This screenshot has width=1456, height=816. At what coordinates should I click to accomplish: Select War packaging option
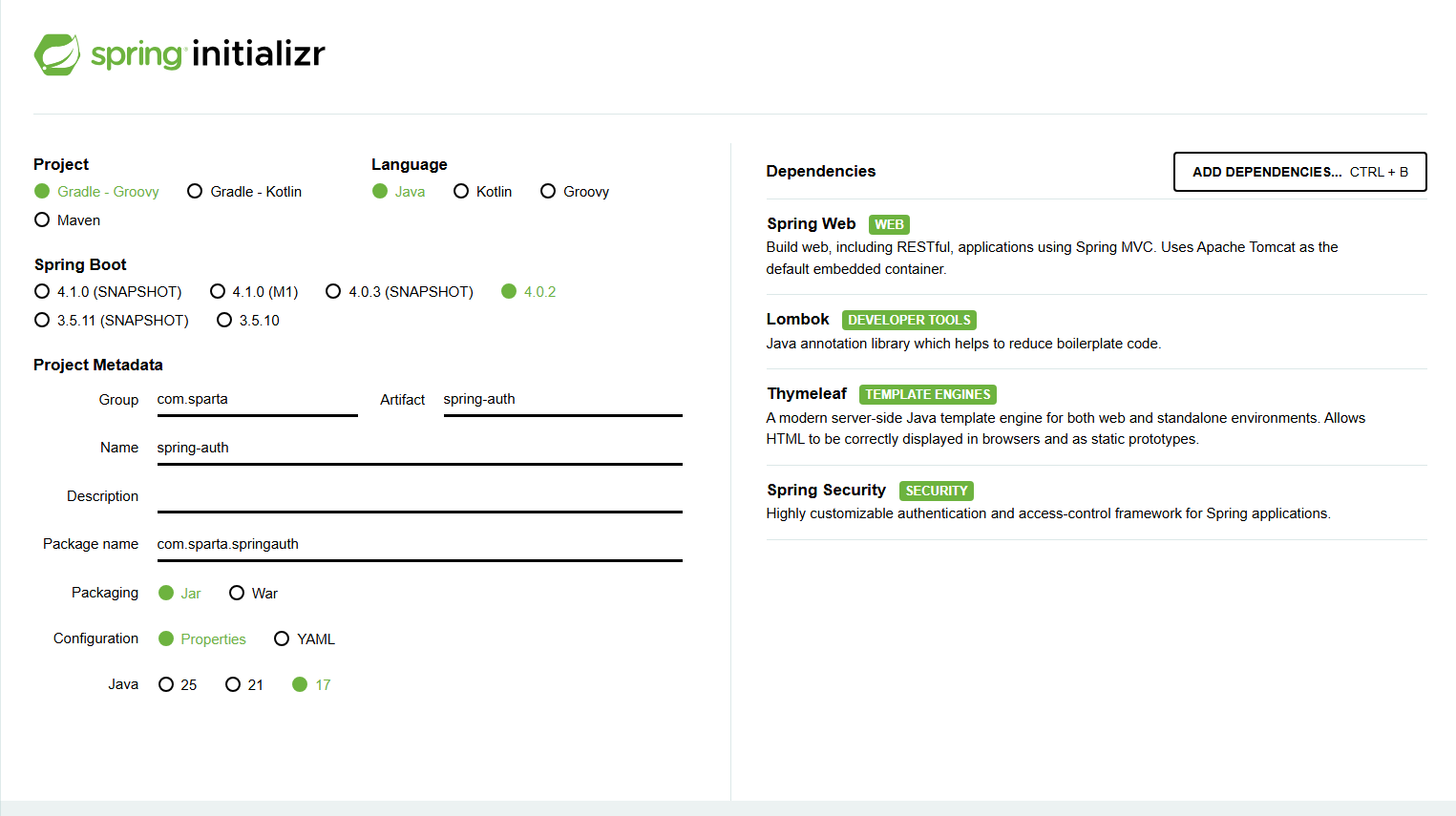[253, 593]
